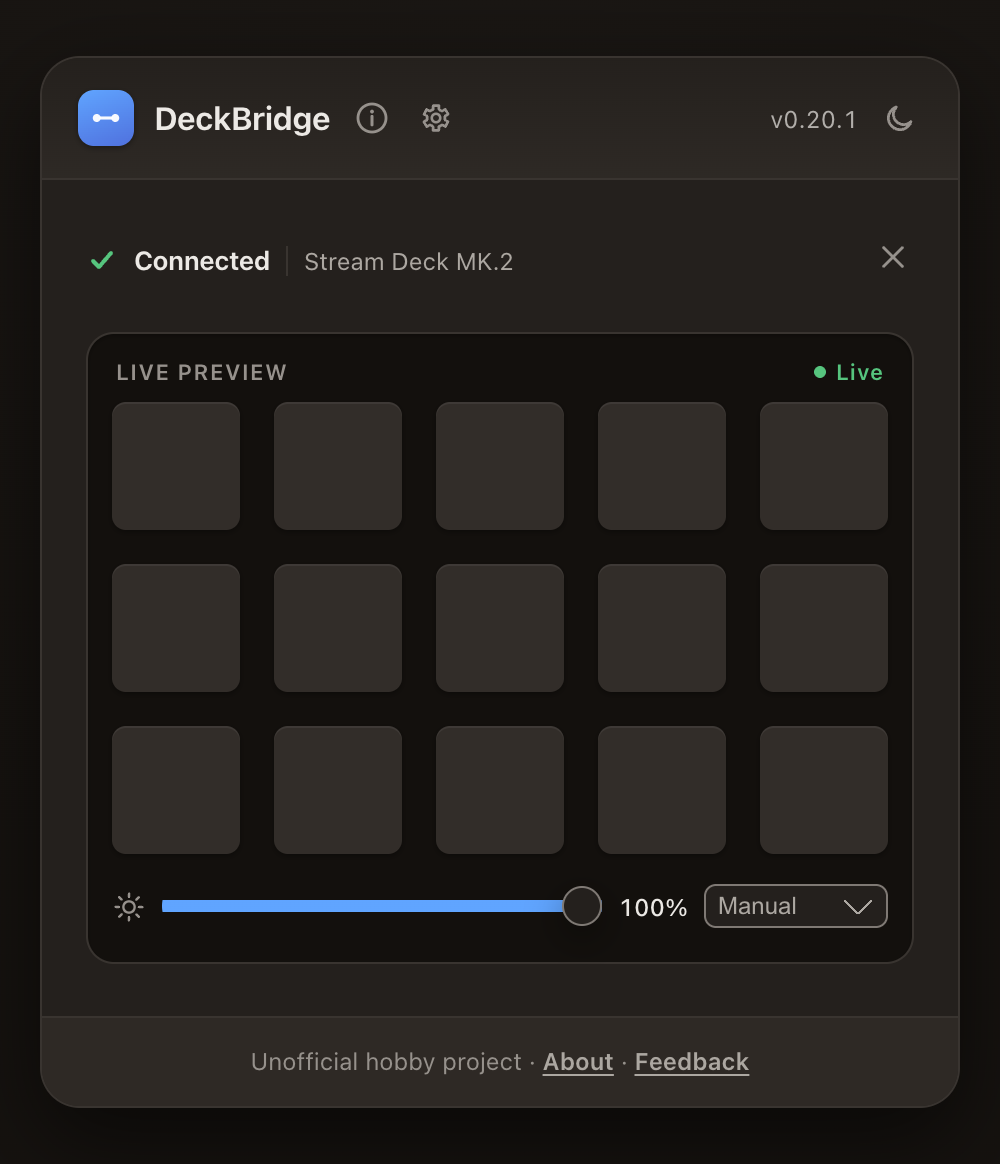Open settings via the gear icon
The height and width of the screenshot is (1164, 1000).
[x=436, y=118]
